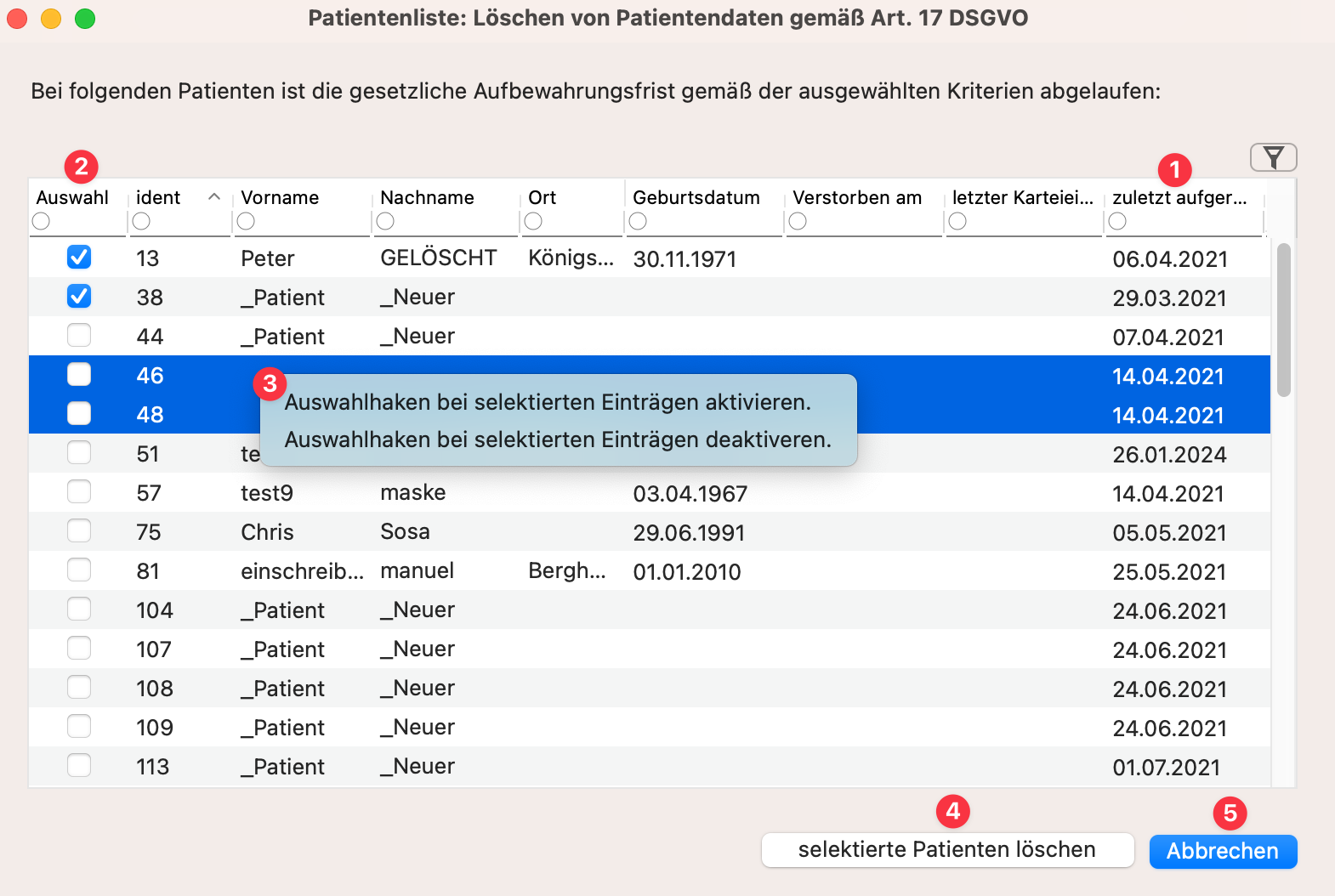Sort by the Vorname column header

(280, 197)
